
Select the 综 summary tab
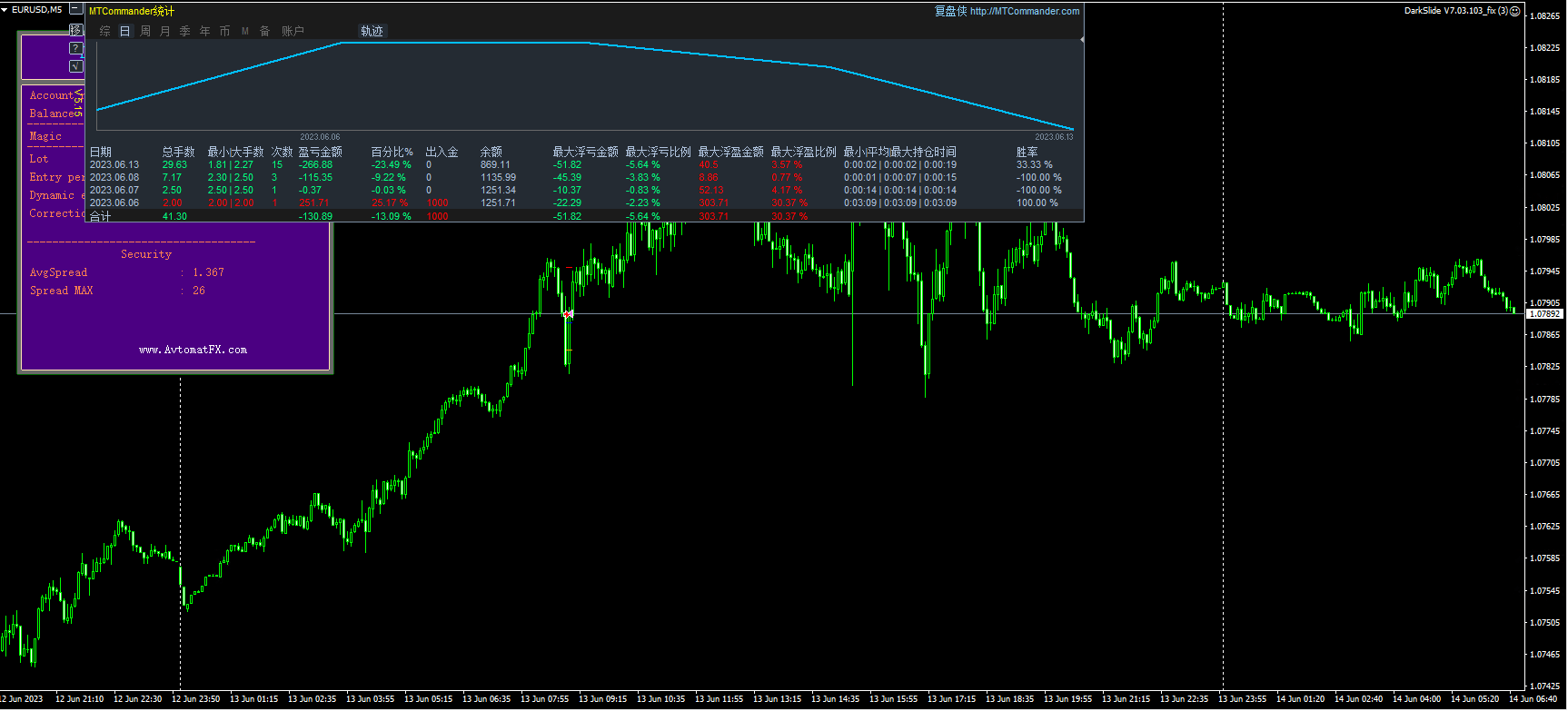[104, 31]
